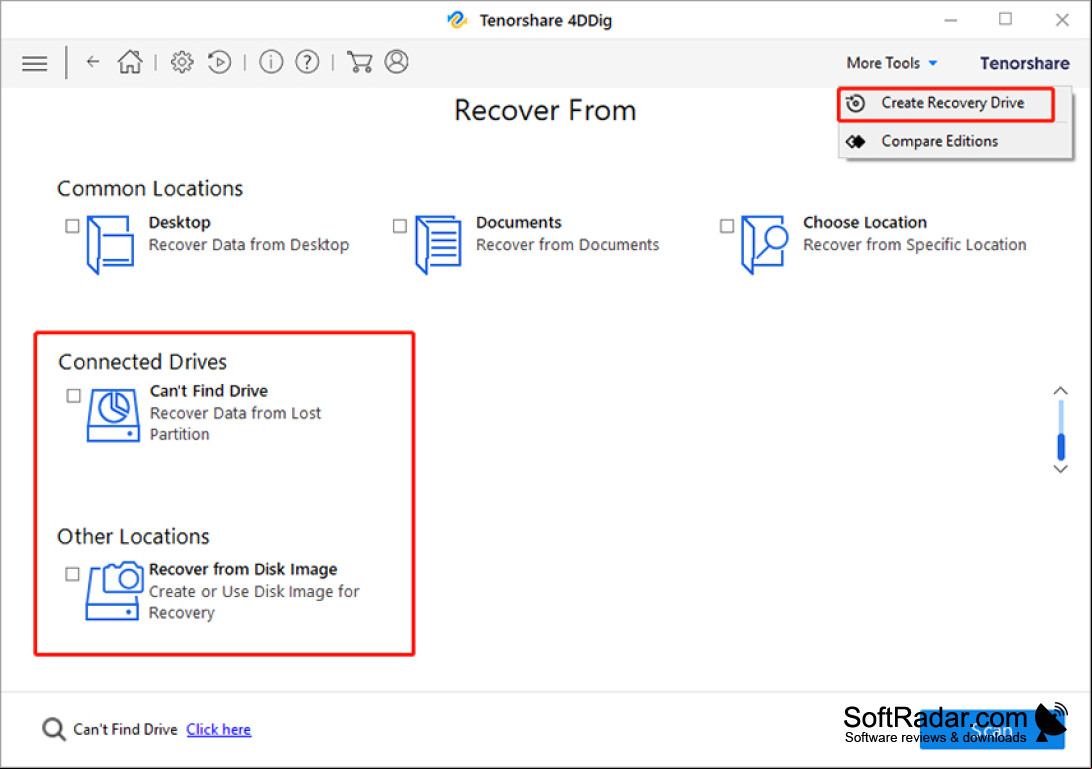Click the Create Recovery Drive icon

click(856, 103)
